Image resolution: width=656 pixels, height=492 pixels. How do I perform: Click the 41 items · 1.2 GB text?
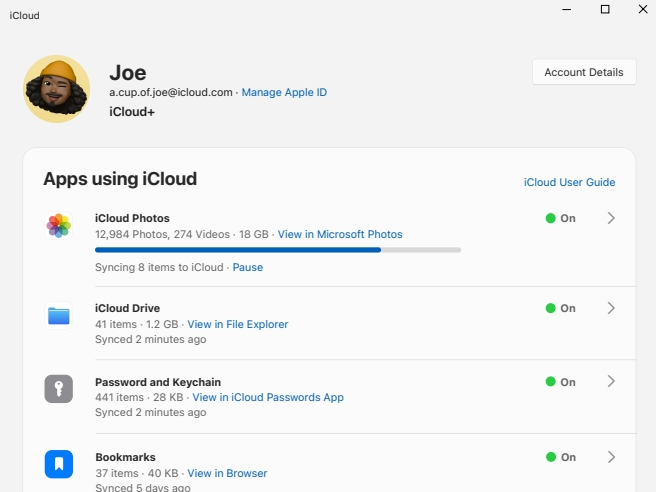pyautogui.click(x=137, y=324)
